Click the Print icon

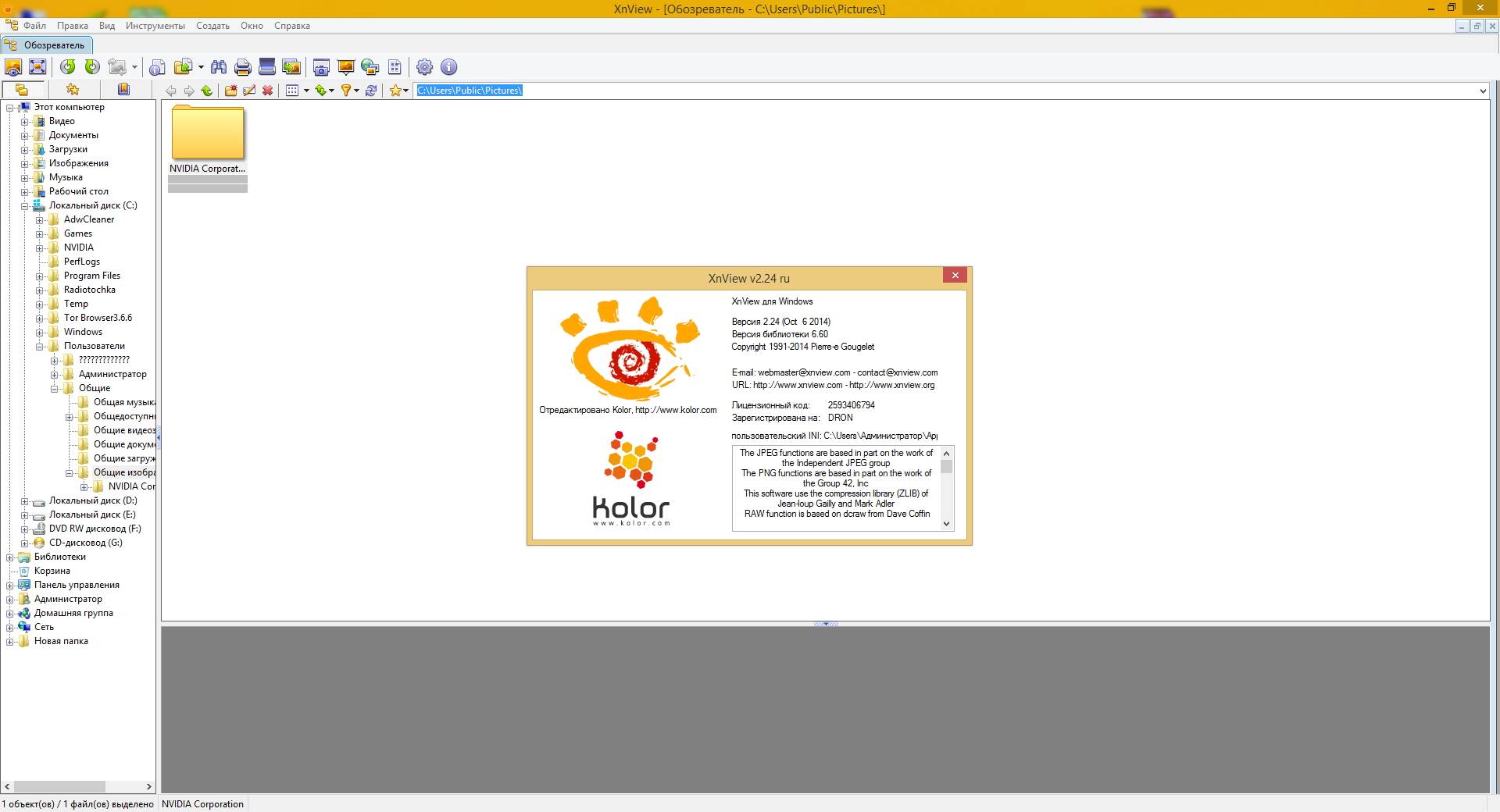[243, 67]
